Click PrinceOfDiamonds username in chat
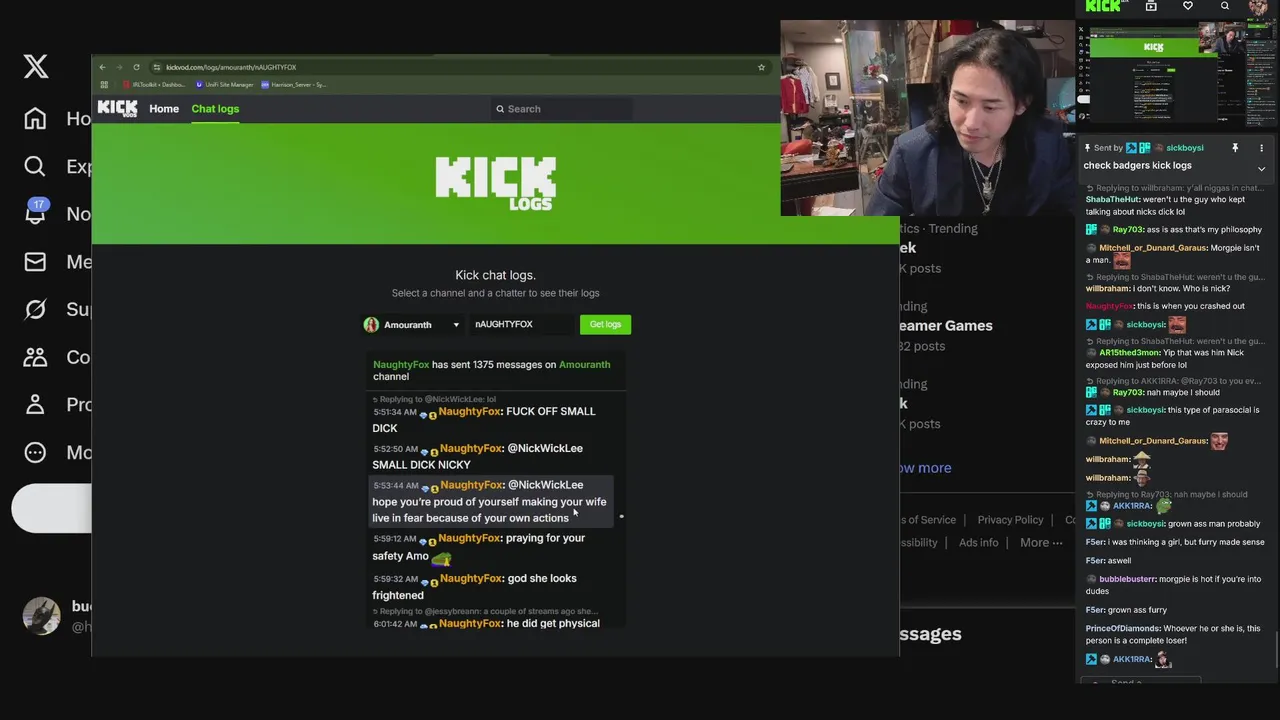 [x=1124, y=629]
